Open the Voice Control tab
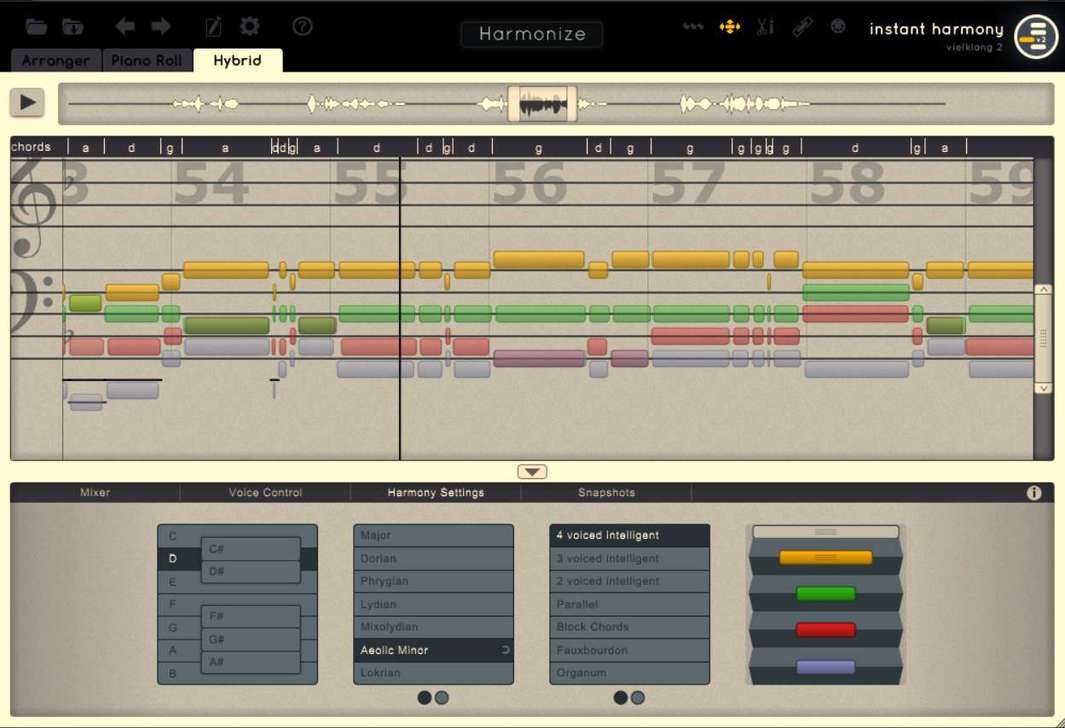 266,492
